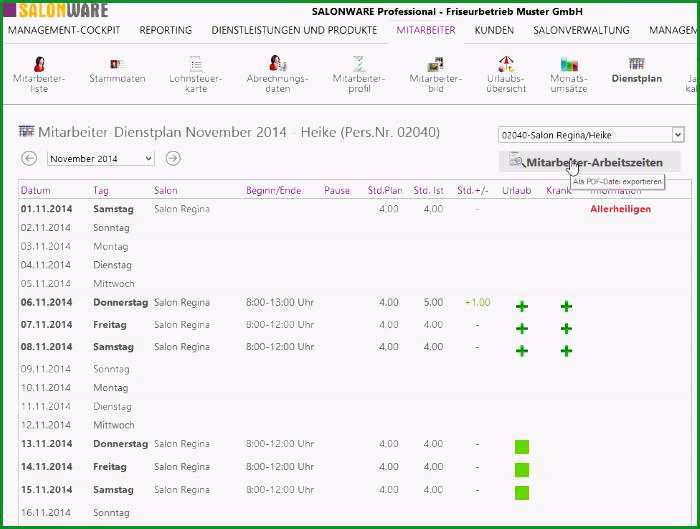Screen dimensions: 700x529
Task: Click Tag column header
Action: (x=101, y=191)
